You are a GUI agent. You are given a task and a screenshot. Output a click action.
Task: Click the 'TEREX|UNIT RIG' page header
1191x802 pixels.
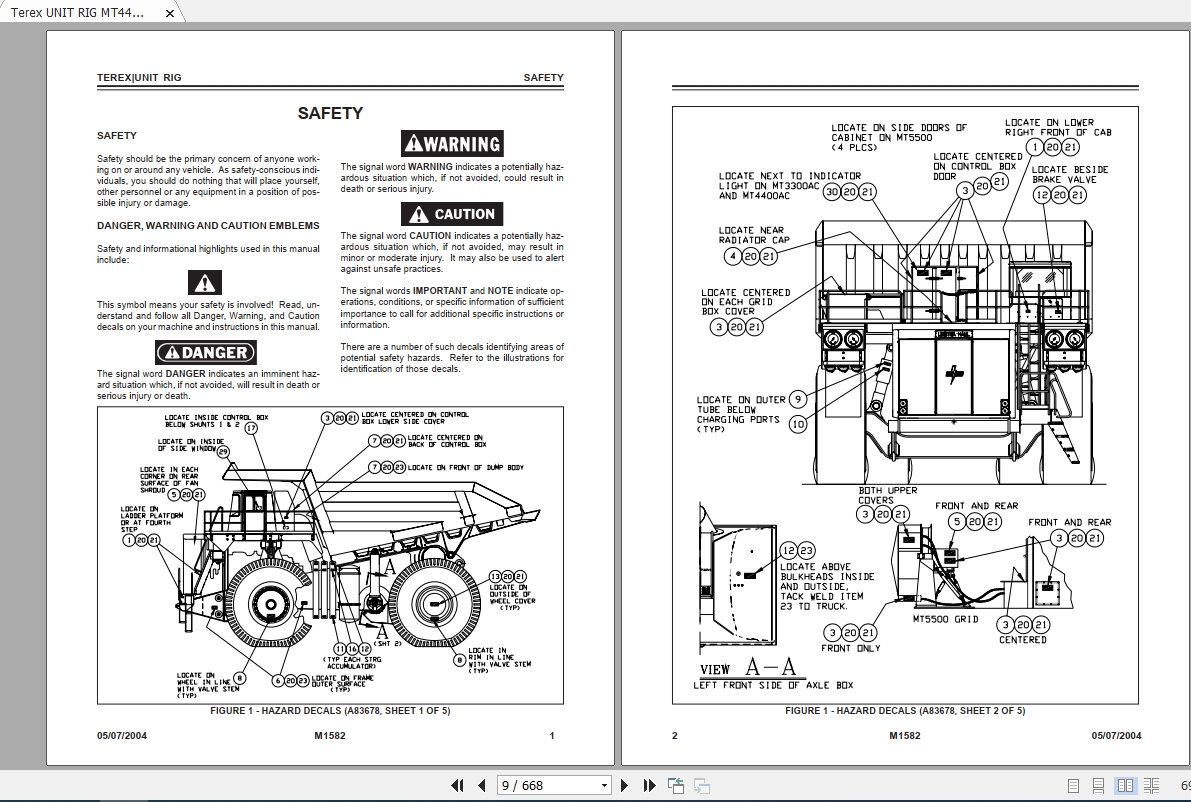139,77
